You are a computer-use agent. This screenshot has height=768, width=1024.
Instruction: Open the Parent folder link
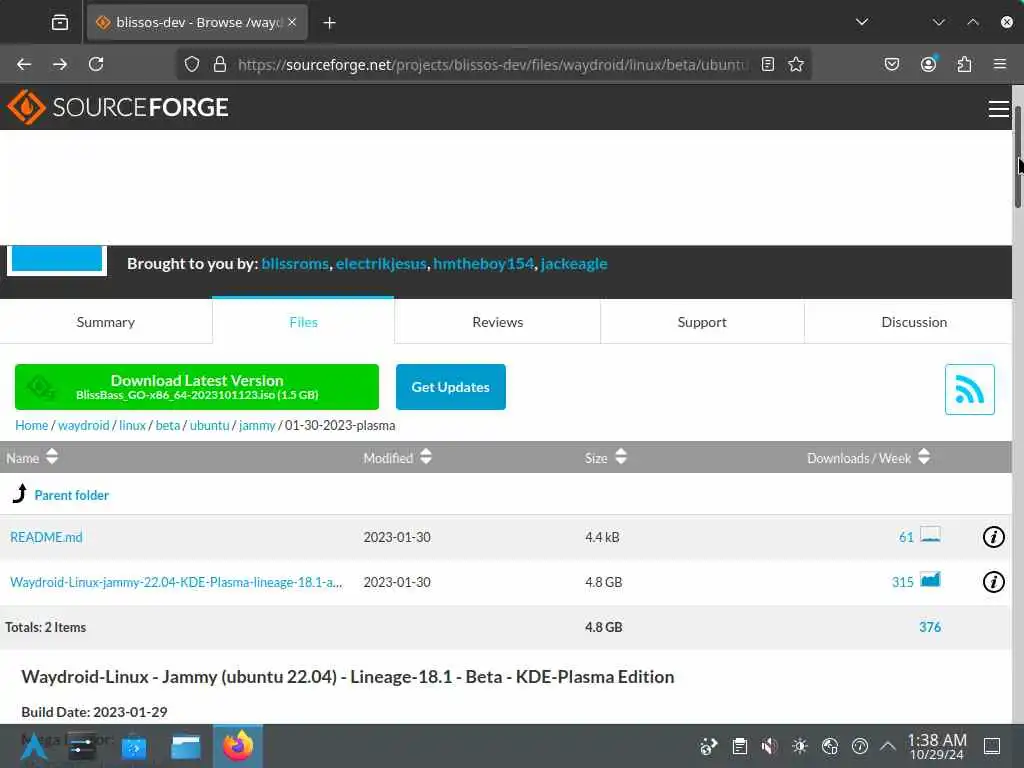tap(71, 495)
